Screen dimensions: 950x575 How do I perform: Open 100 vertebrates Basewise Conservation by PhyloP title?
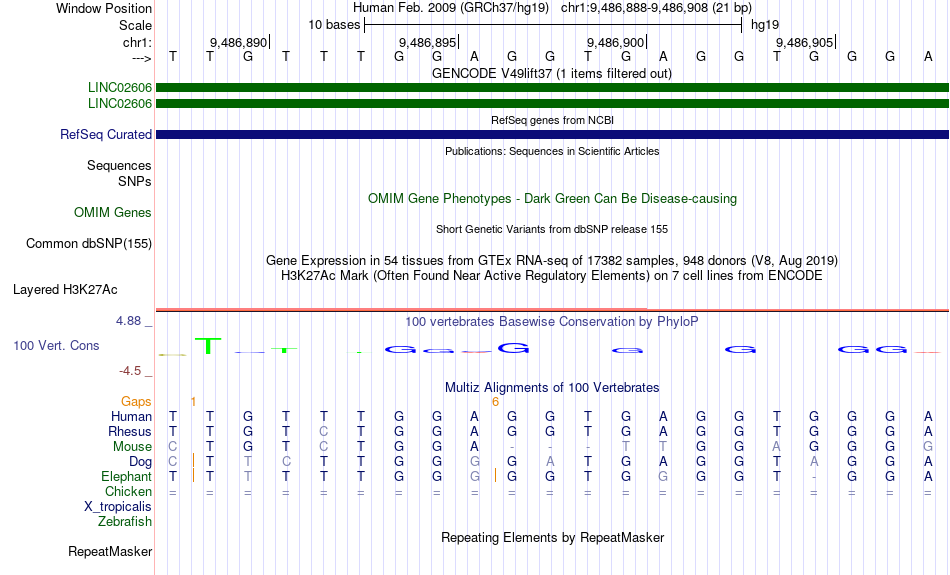pos(552,322)
